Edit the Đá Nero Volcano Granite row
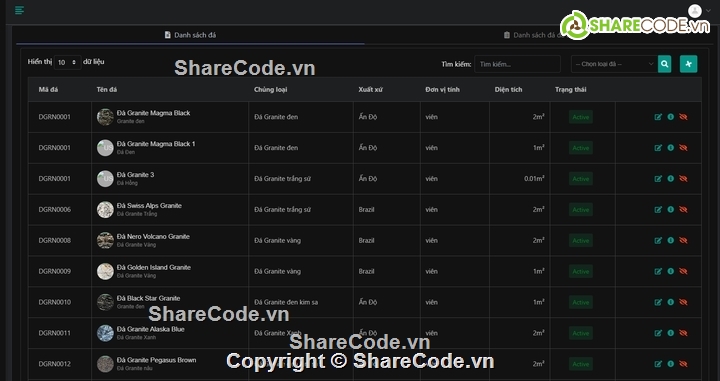The height and width of the screenshot is (381, 720). pos(658,241)
